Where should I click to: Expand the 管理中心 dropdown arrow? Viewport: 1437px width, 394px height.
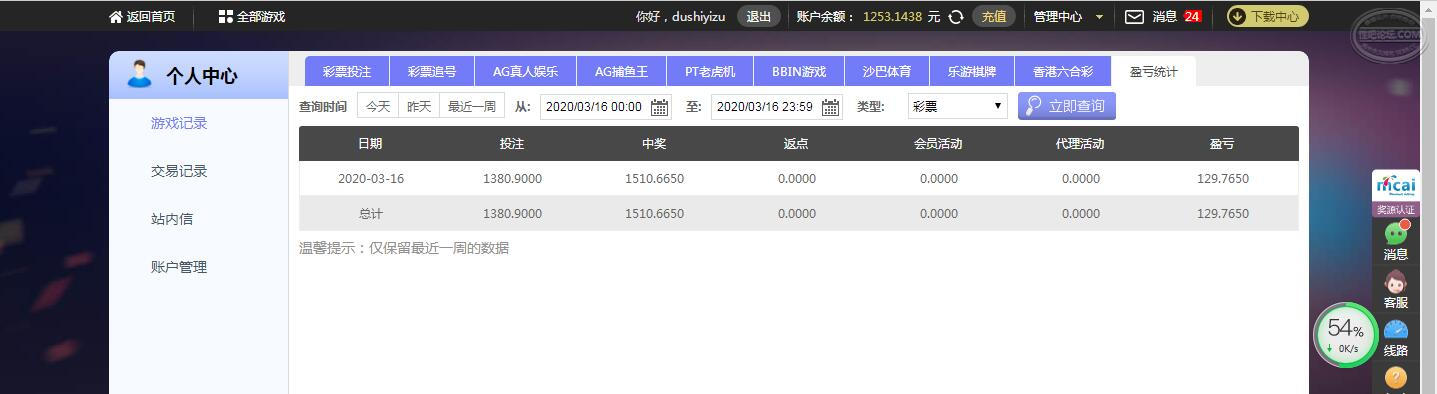(x=1100, y=17)
